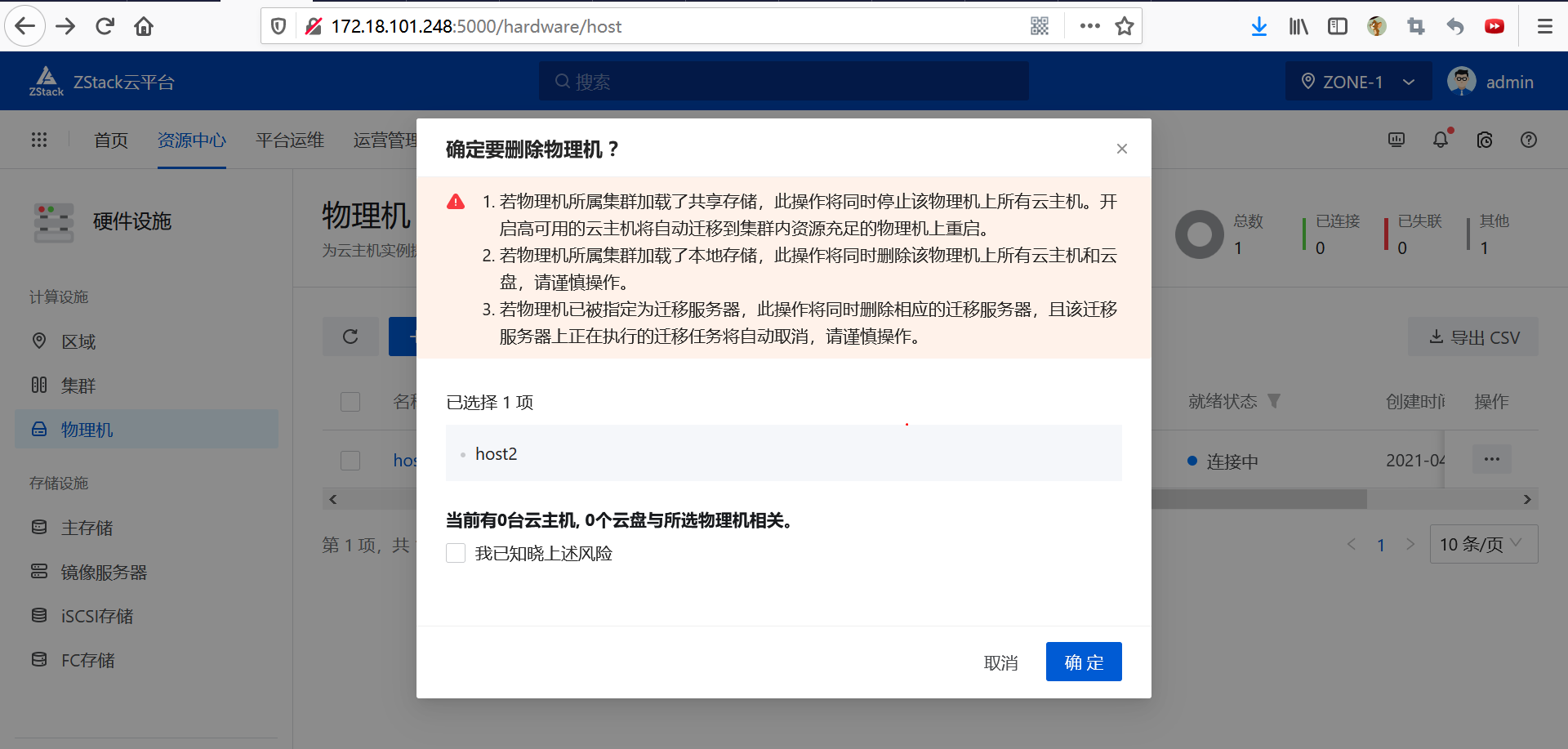The height and width of the screenshot is (749, 1568).
Task: Click the undo arrow extension icon
Action: point(1455,26)
